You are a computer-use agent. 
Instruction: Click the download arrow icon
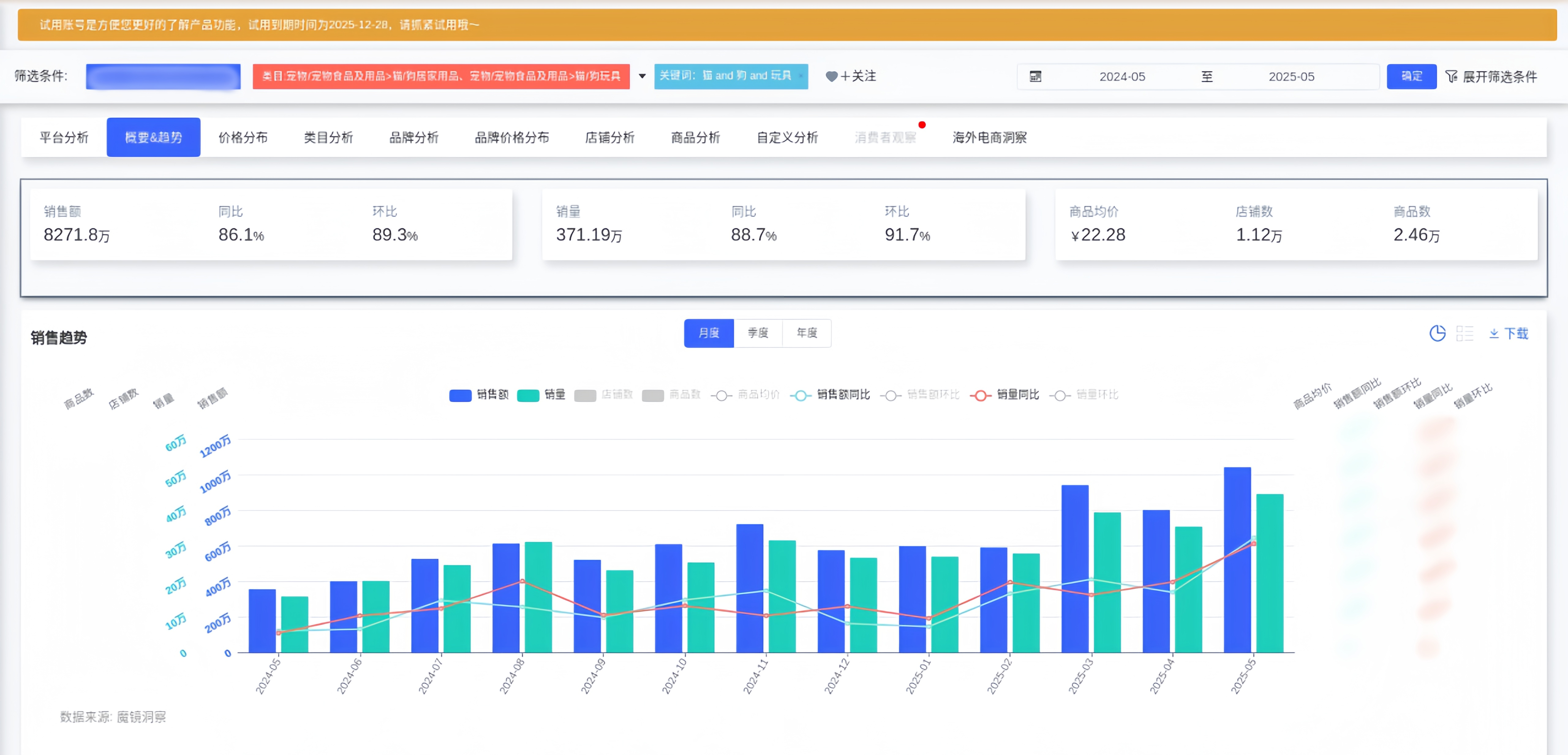pyautogui.click(x=1494, y=333)
